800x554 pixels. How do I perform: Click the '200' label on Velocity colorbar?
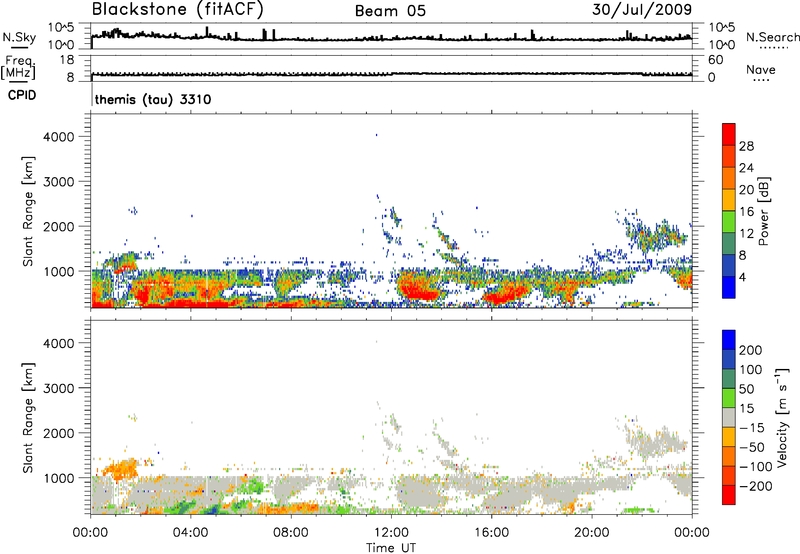[751, 350]
